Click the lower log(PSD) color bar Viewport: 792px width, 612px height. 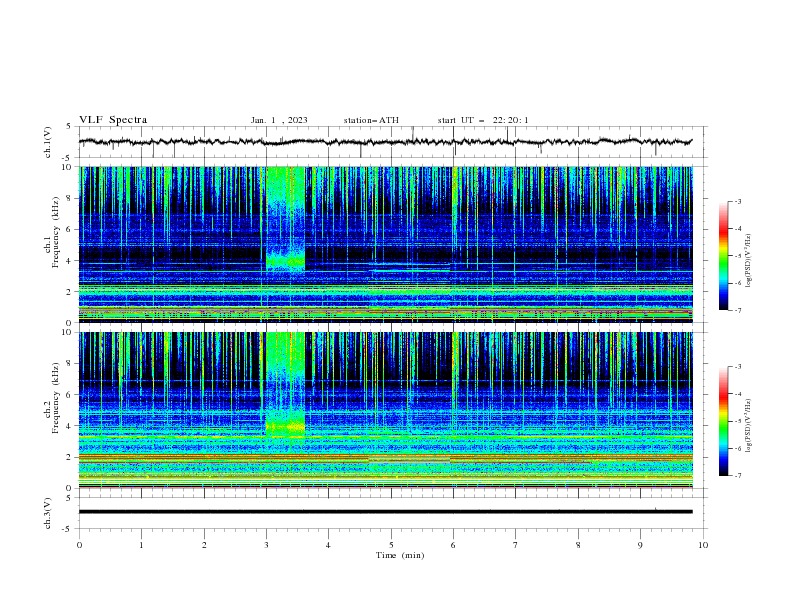pyautogui.click(x=723, y=421)
